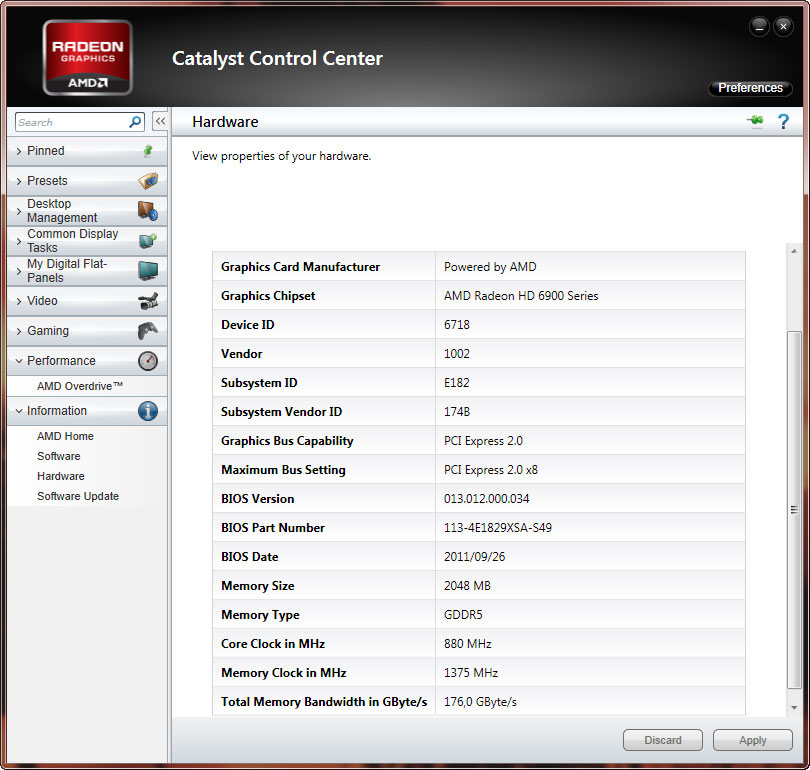810x770 pixels.
Task: Open help with the question mark icon
Action: (x=783, y=122)
